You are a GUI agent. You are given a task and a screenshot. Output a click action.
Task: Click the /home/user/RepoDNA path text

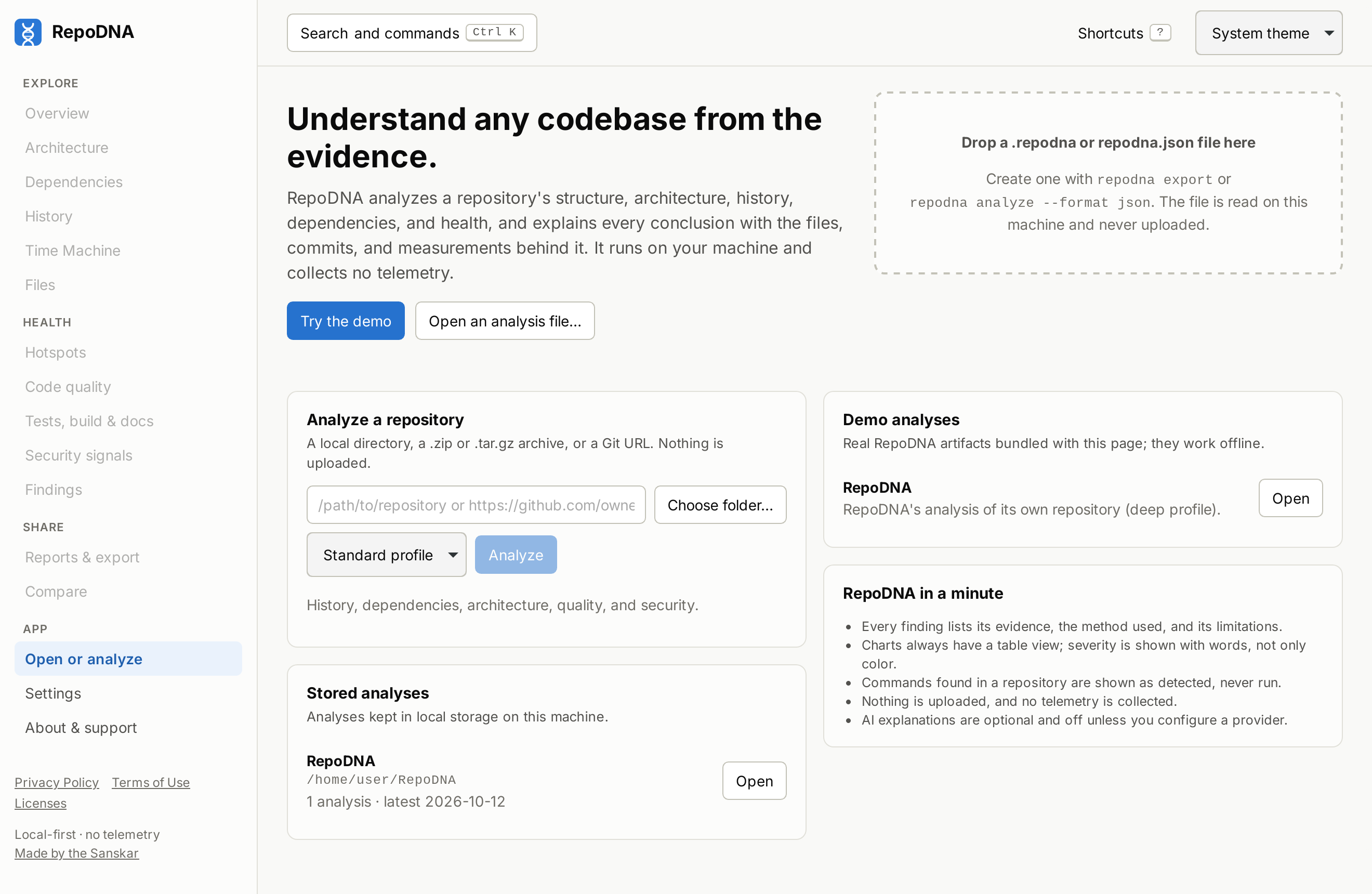(x=381, y=780)
